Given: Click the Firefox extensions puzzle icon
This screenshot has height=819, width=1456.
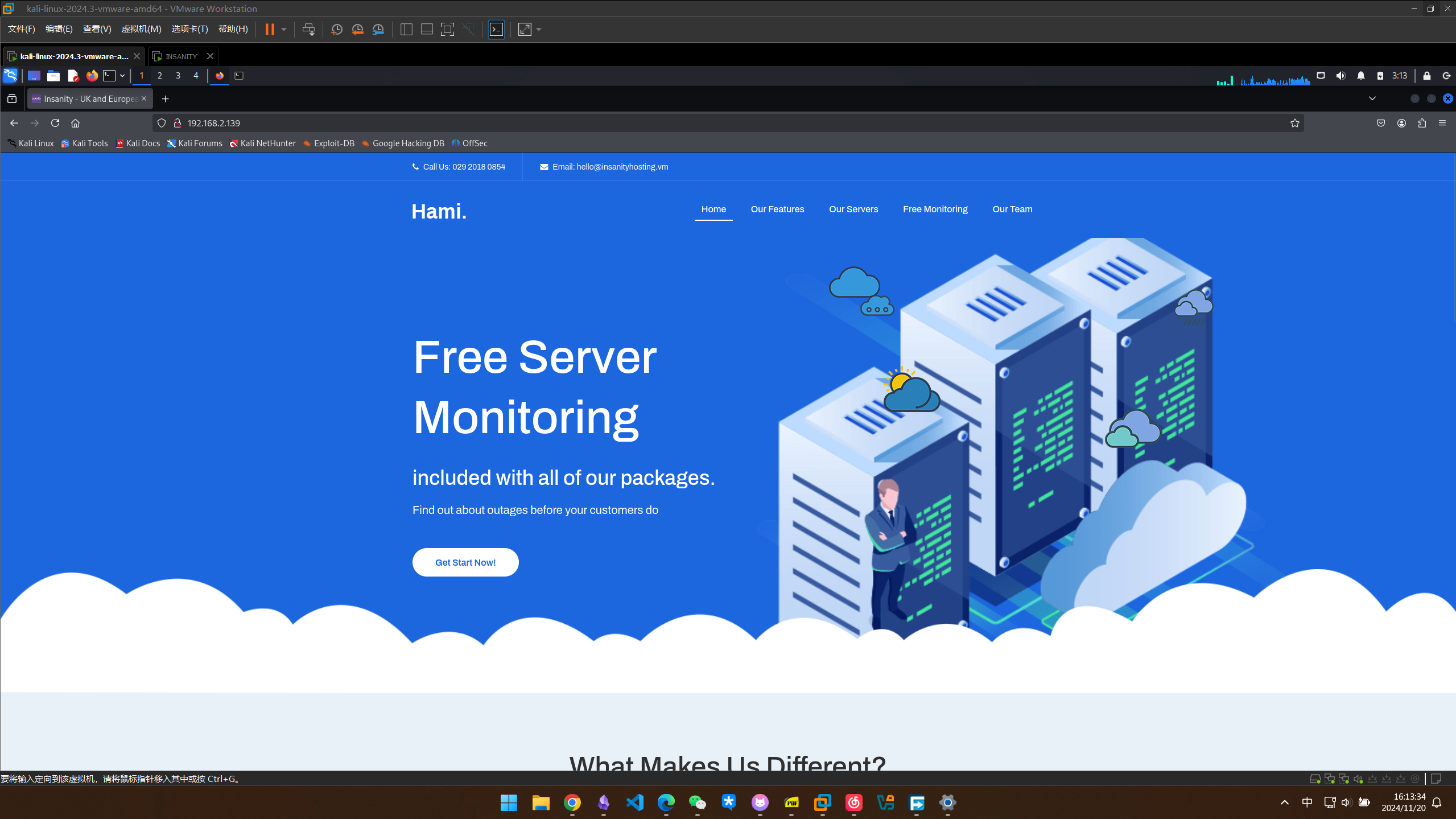Looking at the screenshot, I should (x=1422, y=123).
